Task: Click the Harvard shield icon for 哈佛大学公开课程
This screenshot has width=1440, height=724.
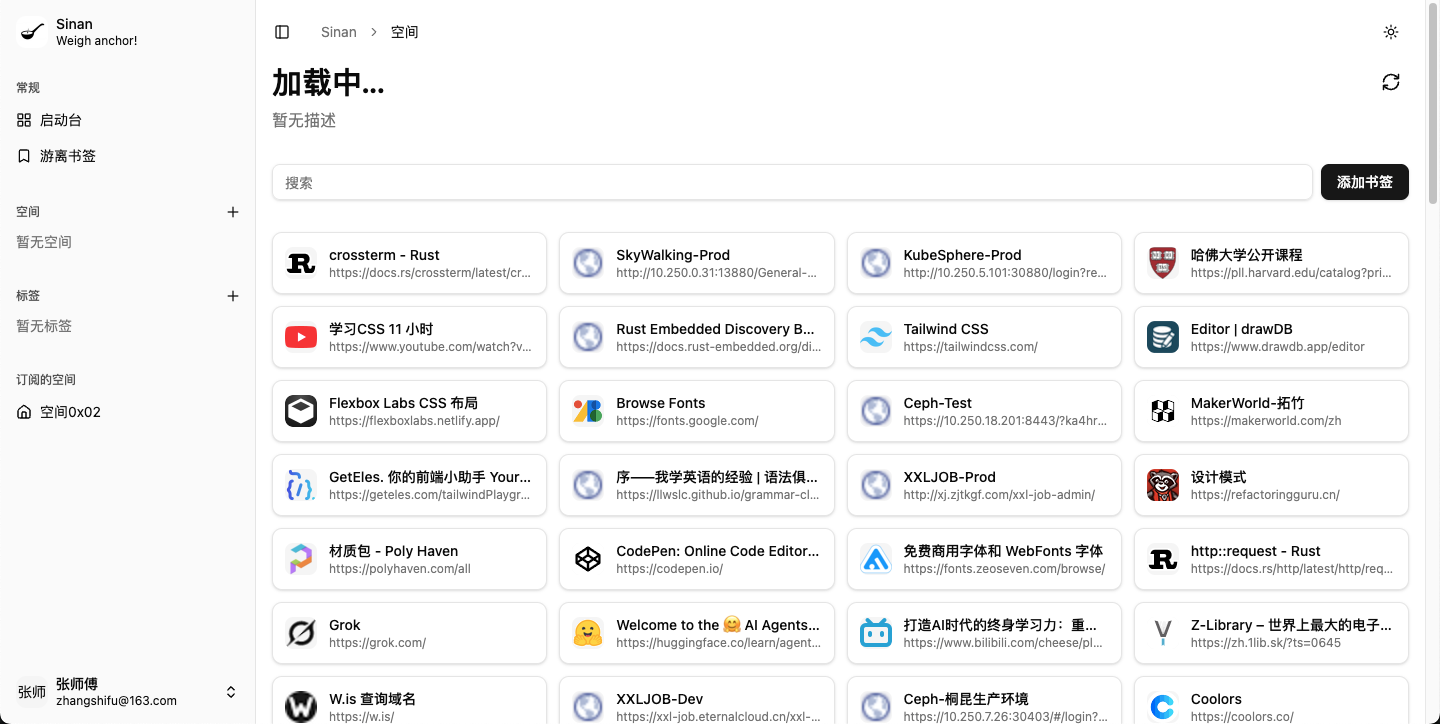Action: tap(1163, 263)
